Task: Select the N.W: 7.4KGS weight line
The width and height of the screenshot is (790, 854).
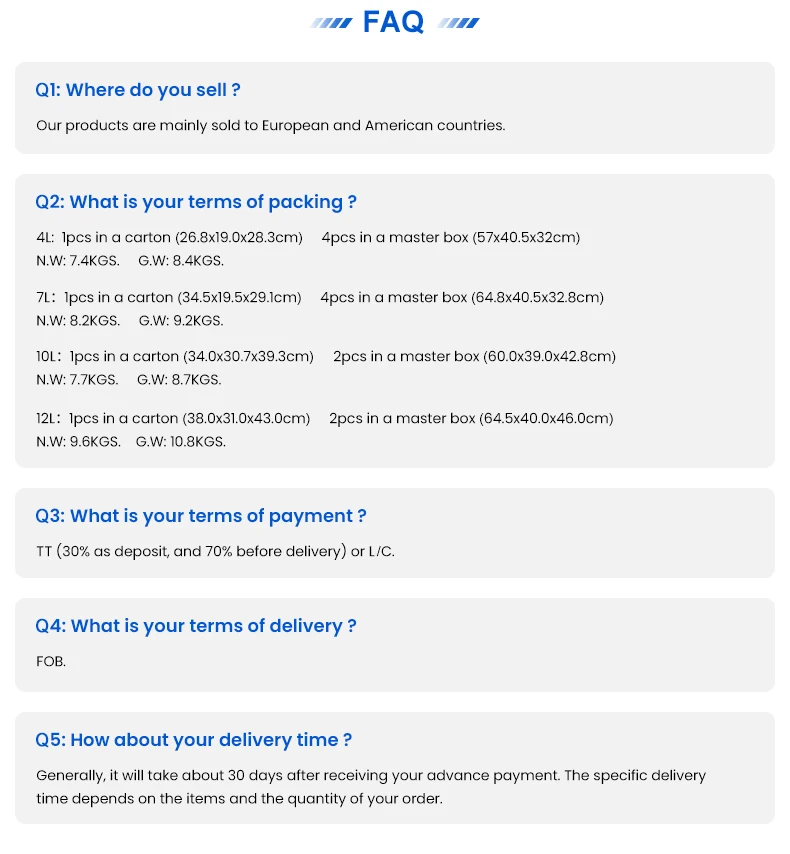Action: click(x=130, y=261)
